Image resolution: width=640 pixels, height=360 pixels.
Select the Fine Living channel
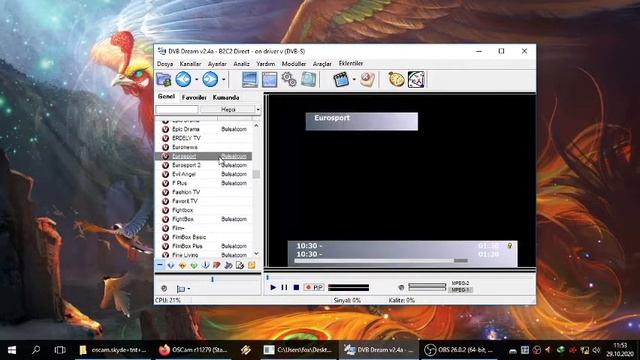pyautogui.click(x=203, y=255)
